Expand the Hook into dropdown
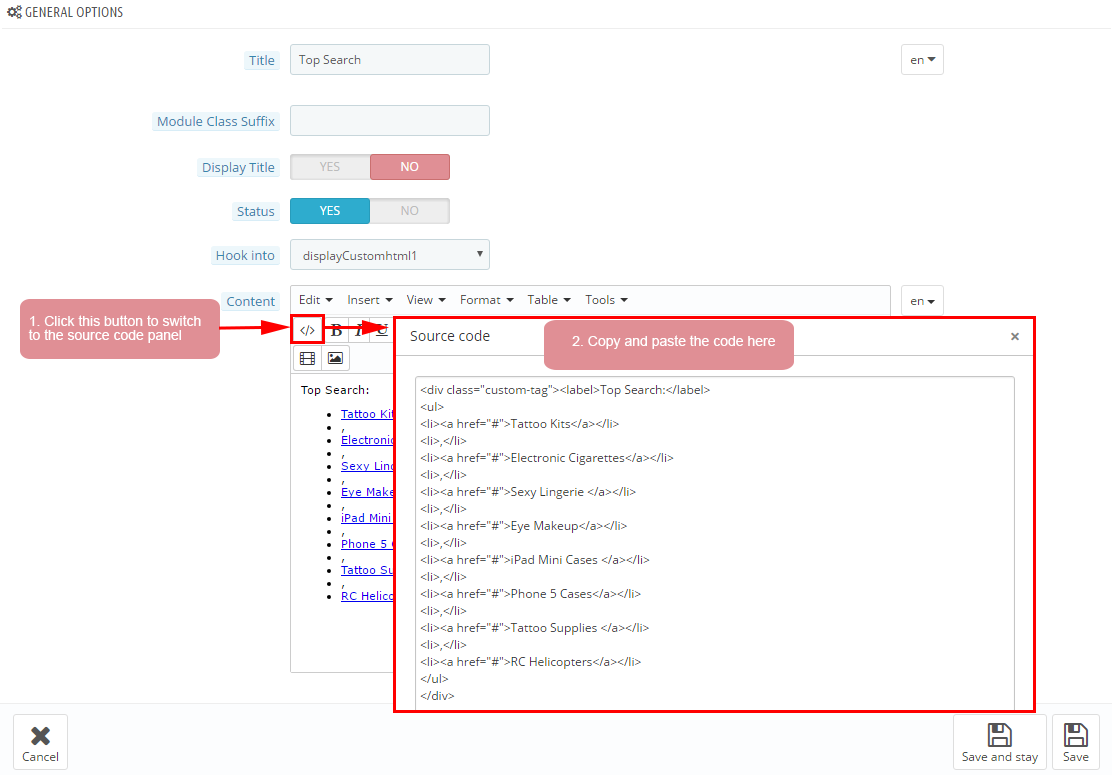This screenshot has height=775, width=1112. 389,255
